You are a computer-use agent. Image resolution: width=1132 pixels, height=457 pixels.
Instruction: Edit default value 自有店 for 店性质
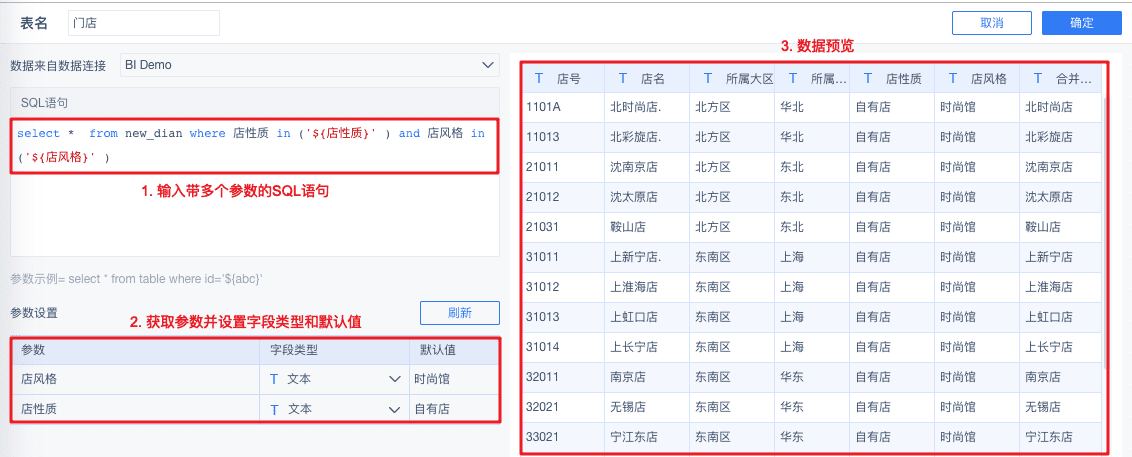(x=453, y=409)
